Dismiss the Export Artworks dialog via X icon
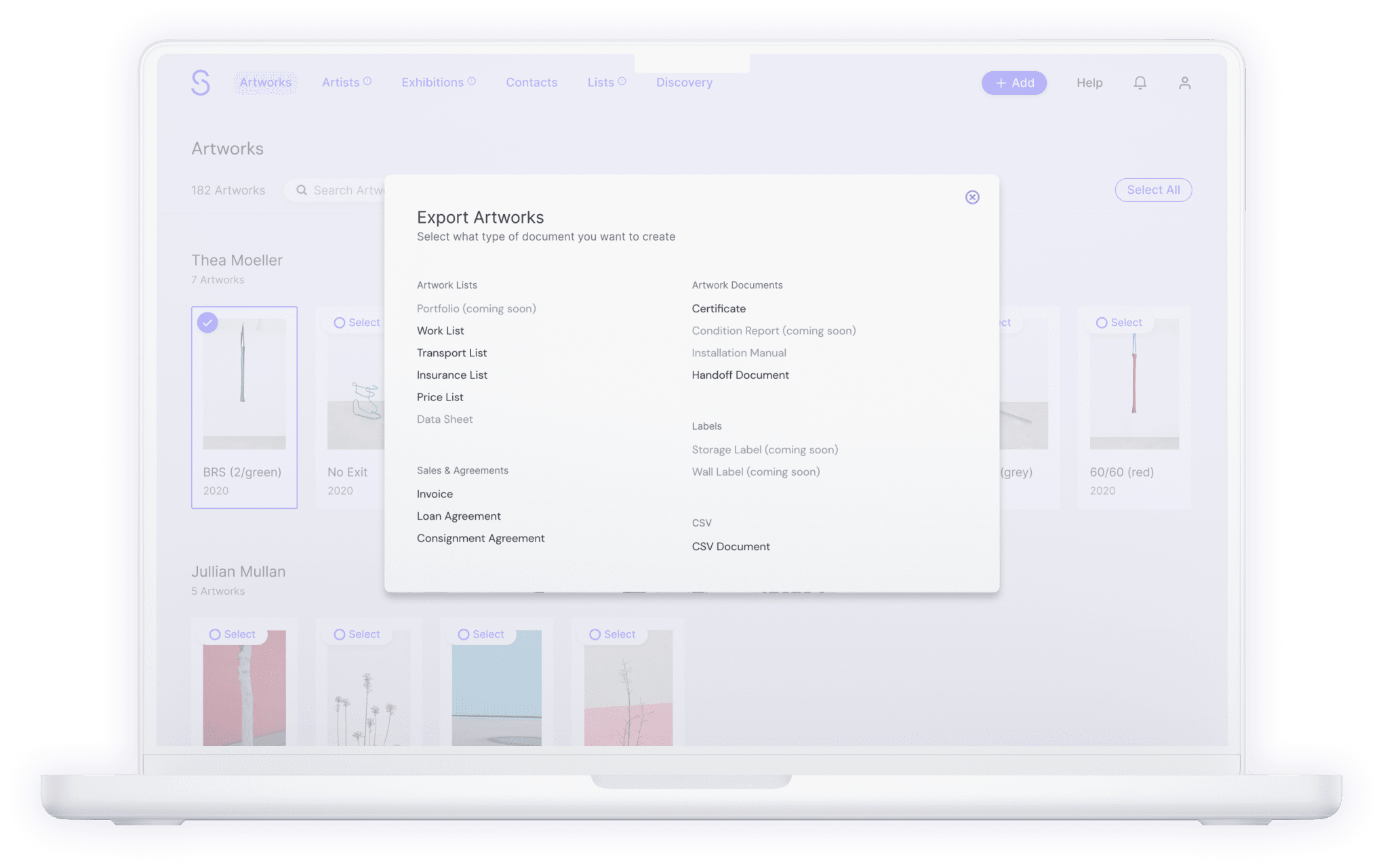Viewport: 1383px width, 868px height. click(972, 197)
